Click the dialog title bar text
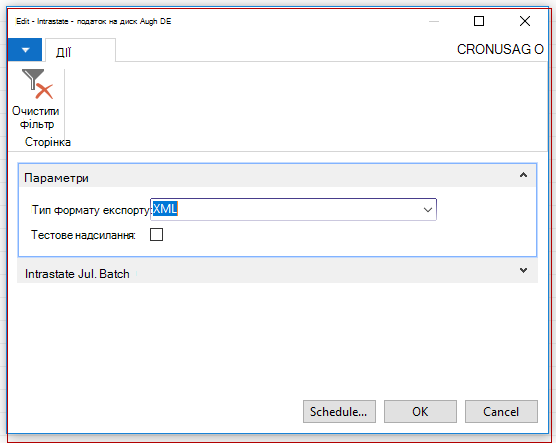The width and height of the screenshot is (556, 443). click(x=94, y=21)
